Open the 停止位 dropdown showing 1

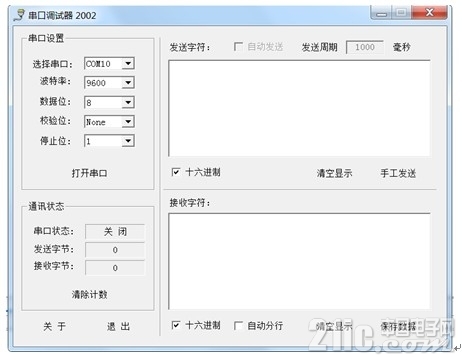click(128, 141)
